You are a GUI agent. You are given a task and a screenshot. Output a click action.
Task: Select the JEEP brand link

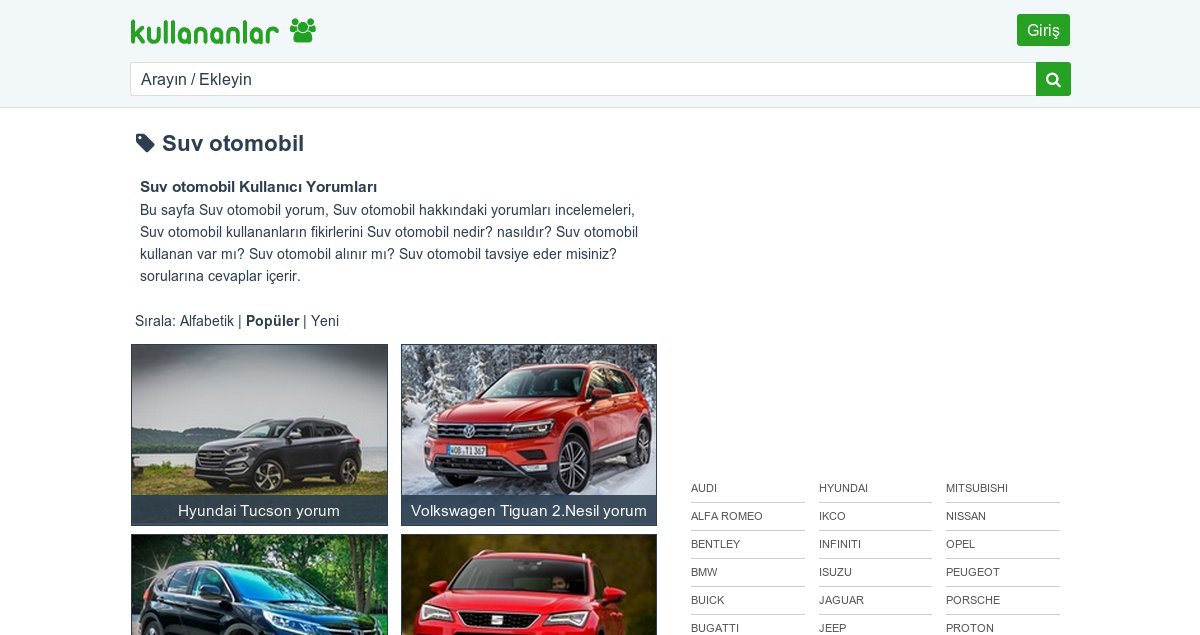(832, 628)
